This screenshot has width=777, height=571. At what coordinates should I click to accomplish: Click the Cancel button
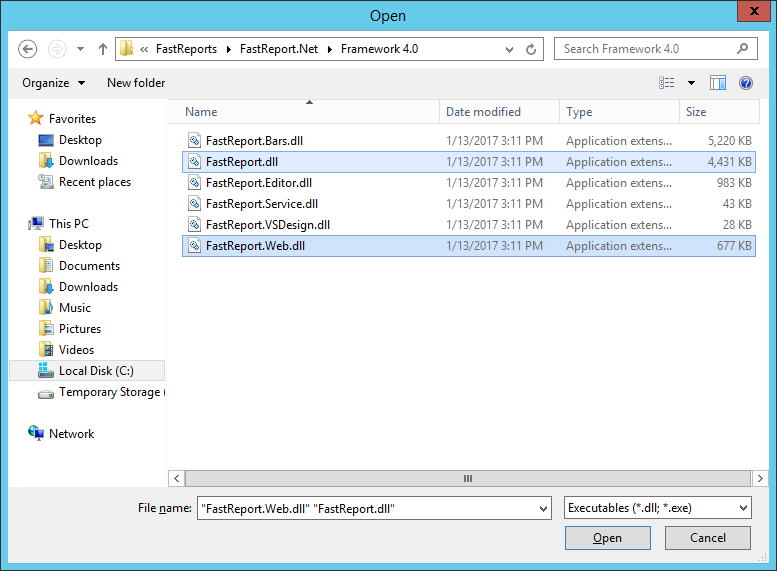click(x=708, y=538)
